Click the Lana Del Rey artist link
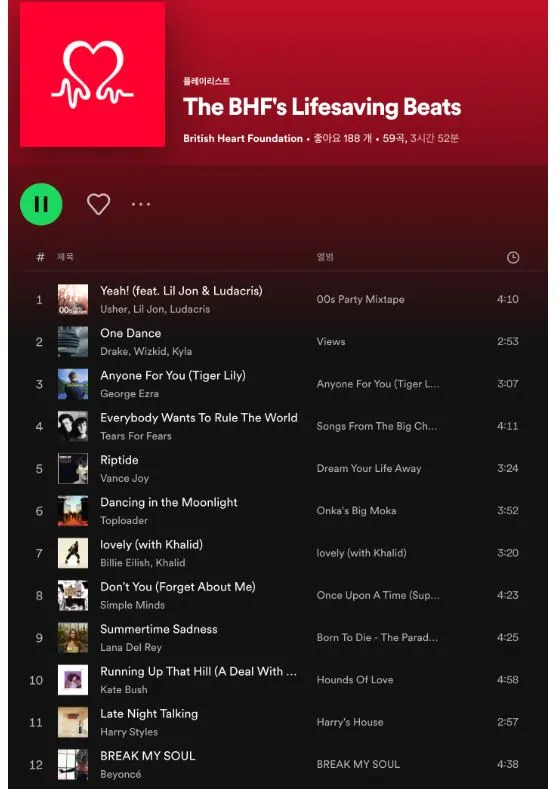 [x=131, y=648]
